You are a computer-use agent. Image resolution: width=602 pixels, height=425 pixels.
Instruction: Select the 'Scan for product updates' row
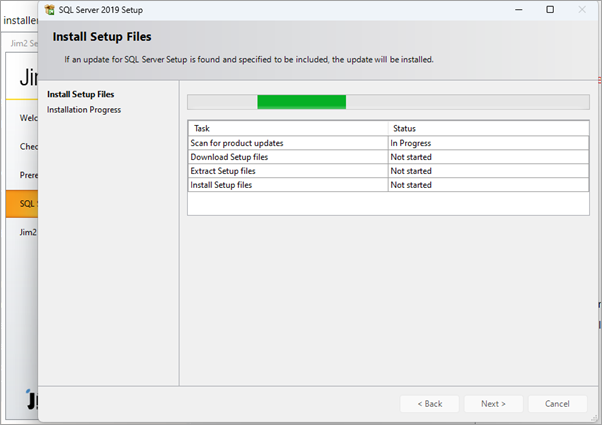[x=388, y=143]
